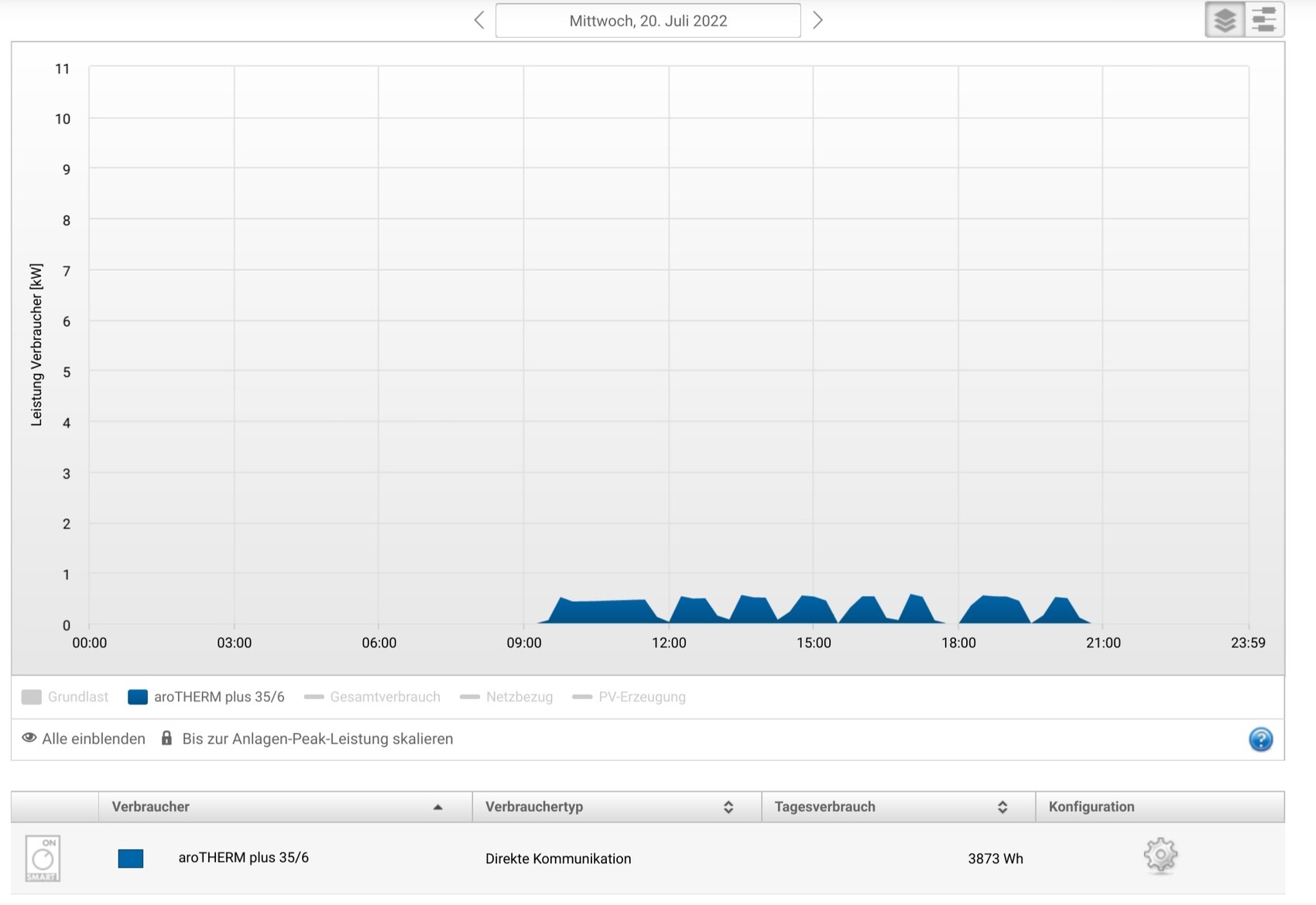Toggle Gesamtverbrauch line in legend
The height and width of the screenshot is (905, 1316).
click(x=372, y=697)
